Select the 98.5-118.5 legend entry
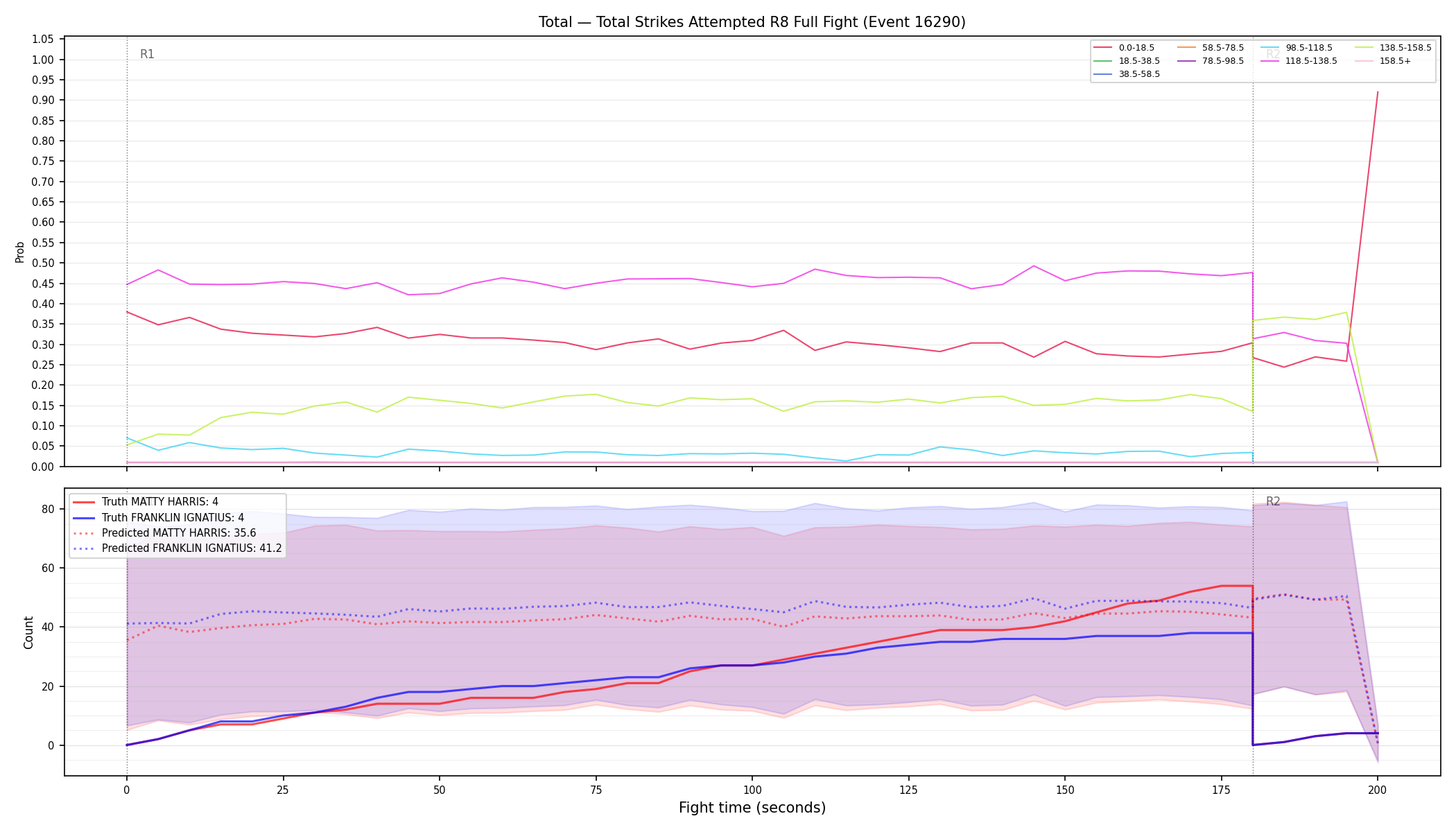 coord(1297,48)
